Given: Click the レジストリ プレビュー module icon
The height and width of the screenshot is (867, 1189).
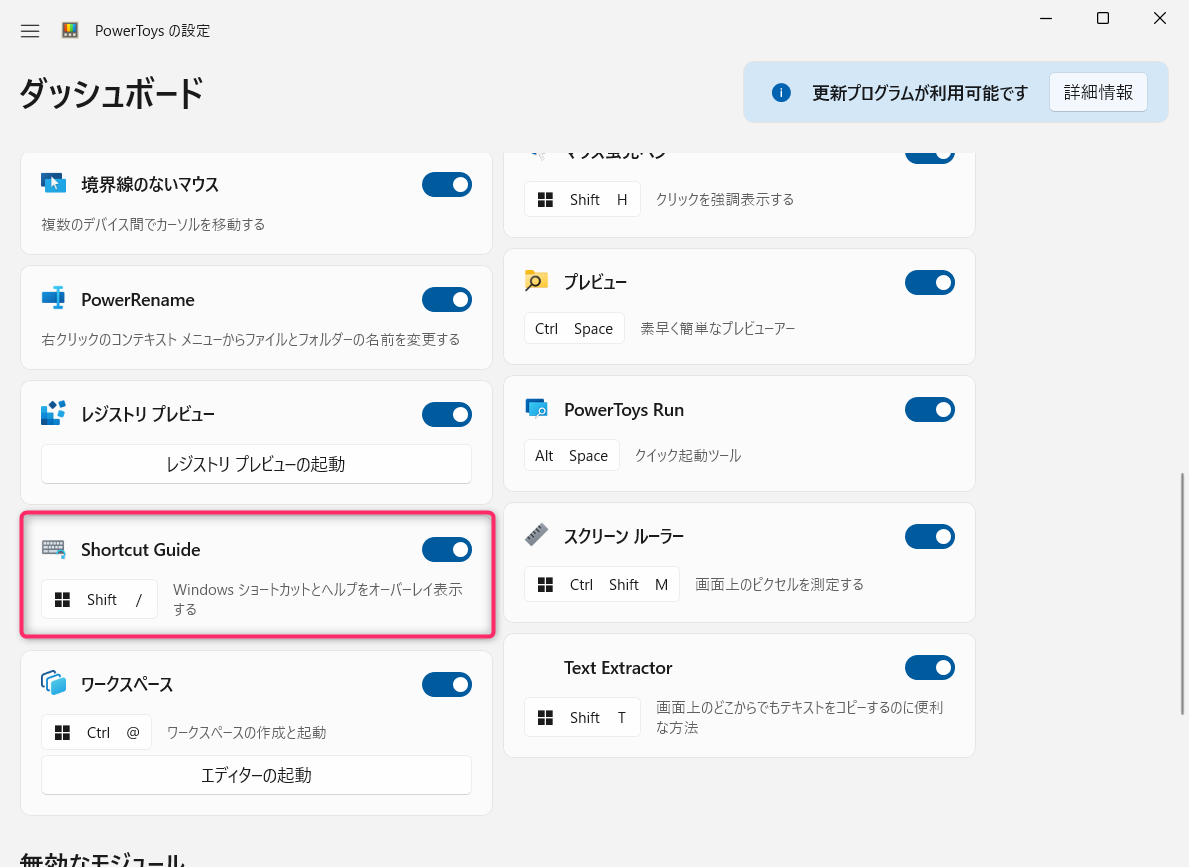Looking at the screenshot, I should (53, 413).
